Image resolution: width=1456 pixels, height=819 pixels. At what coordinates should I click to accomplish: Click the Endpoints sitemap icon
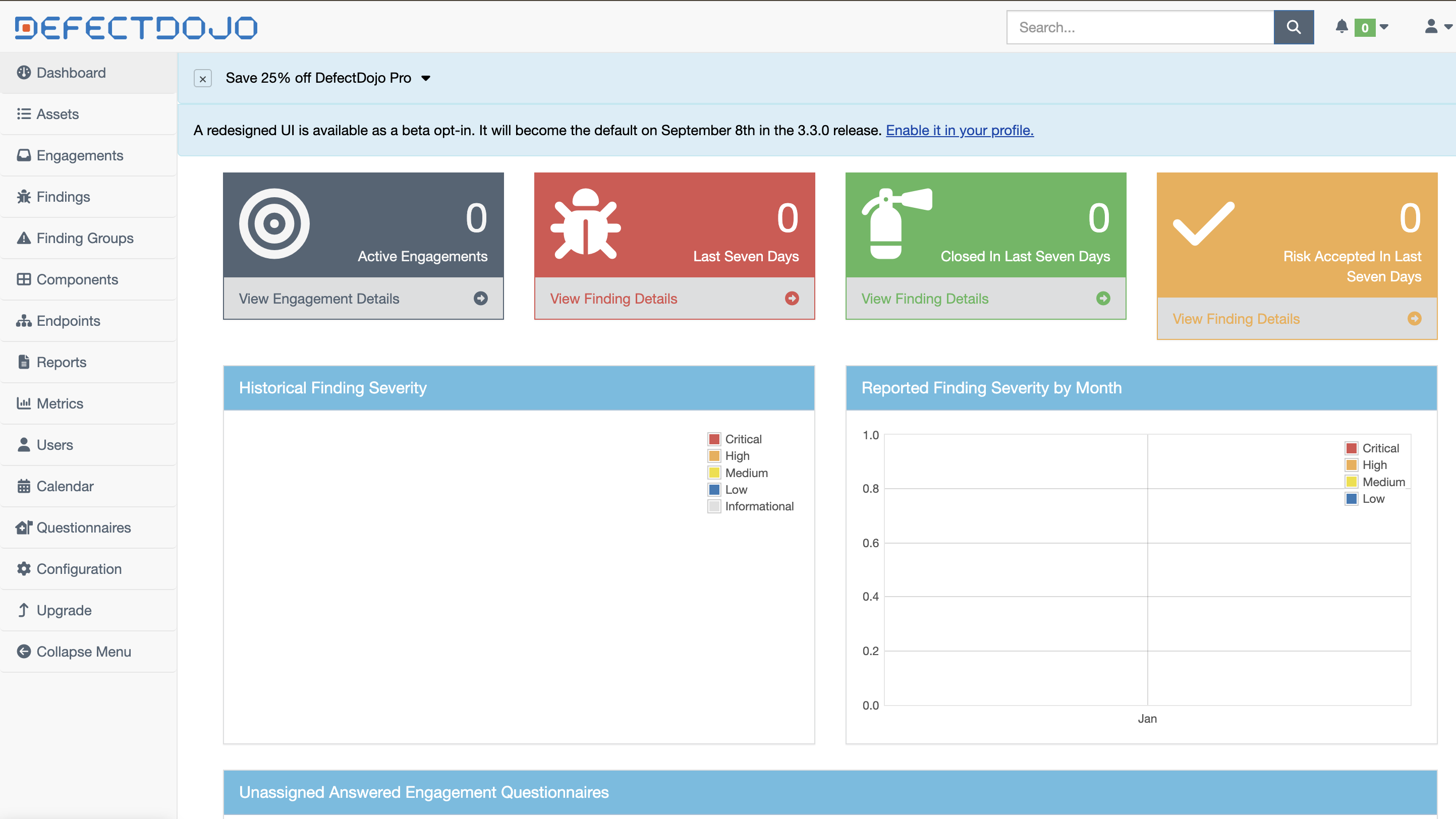click(24, 321)
